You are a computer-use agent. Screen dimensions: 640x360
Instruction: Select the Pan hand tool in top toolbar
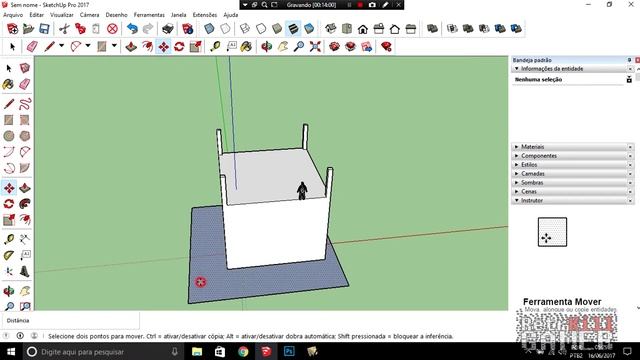click(283, 47)
